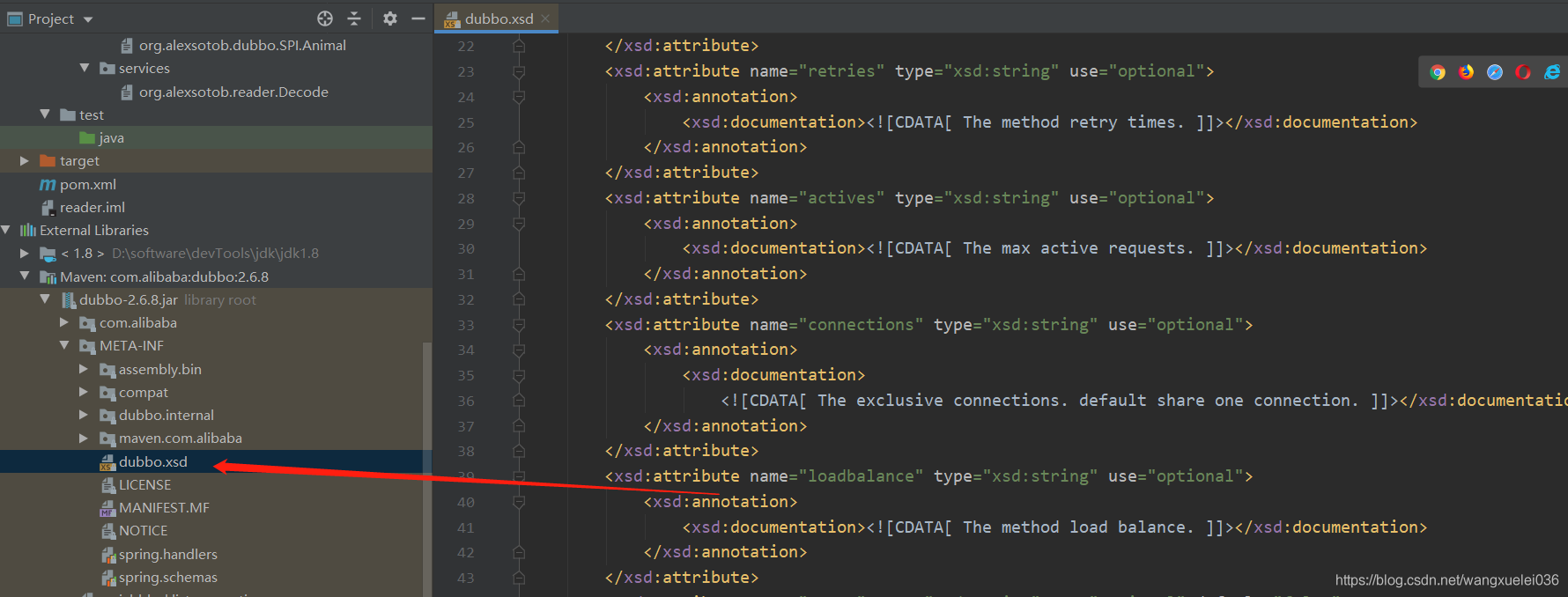Image resolution: width=1568 pixels, height=597 pixels.
Task: Open Project panel settings gear
Action: tap(390, 18)
